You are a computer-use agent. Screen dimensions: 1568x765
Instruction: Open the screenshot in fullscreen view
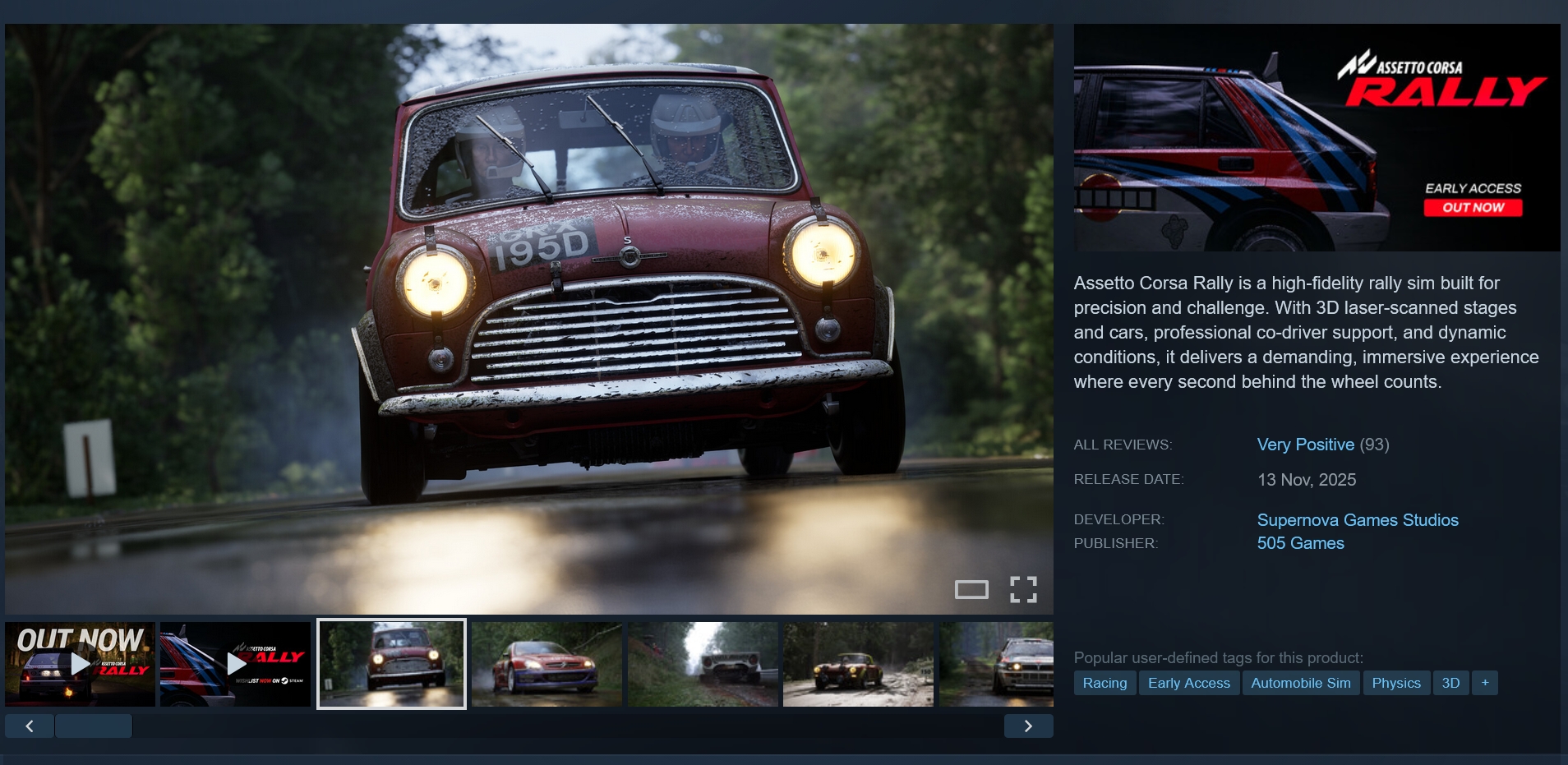click(1023, 589)
